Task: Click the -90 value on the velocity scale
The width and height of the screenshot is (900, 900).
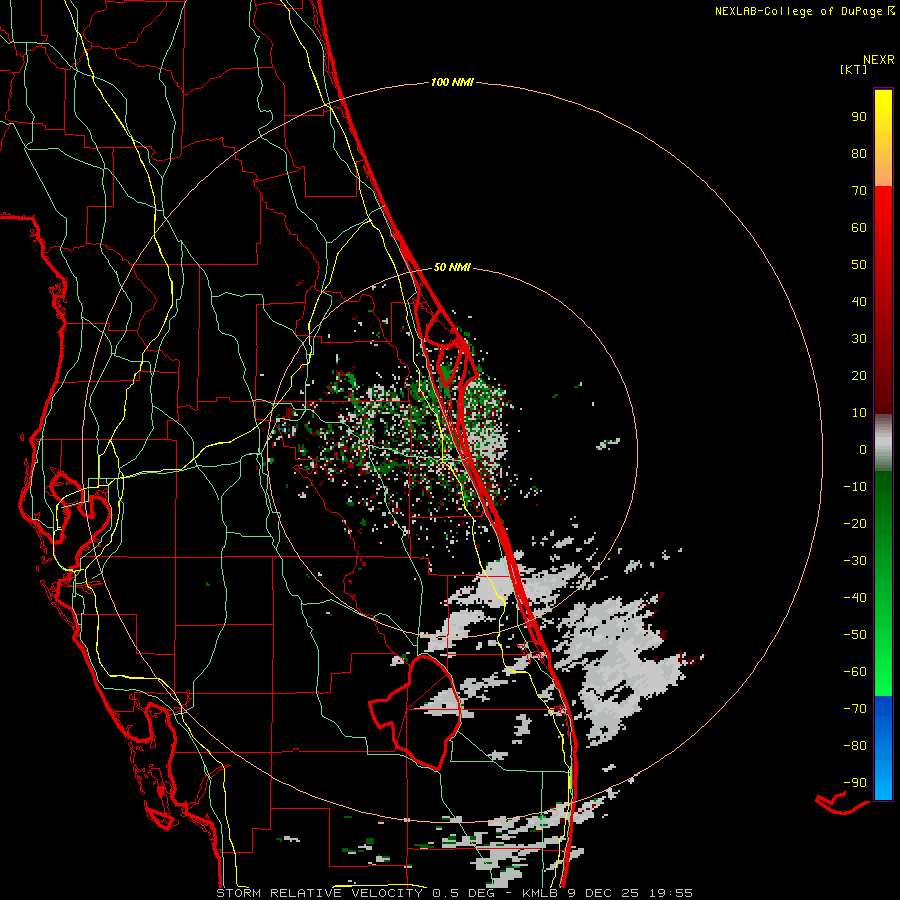Action: pyautogui.click(x=855, y=783)
